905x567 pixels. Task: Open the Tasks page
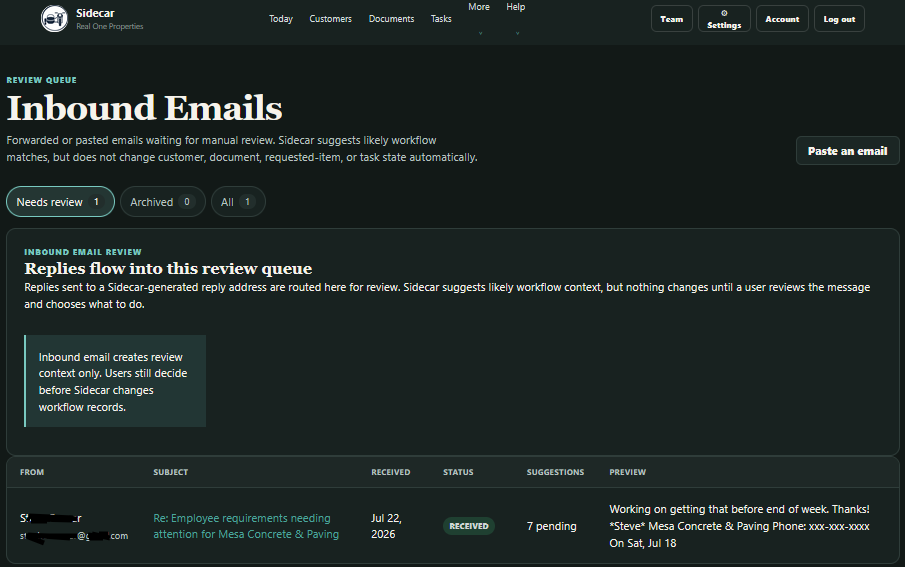click(x=441, y=19)
